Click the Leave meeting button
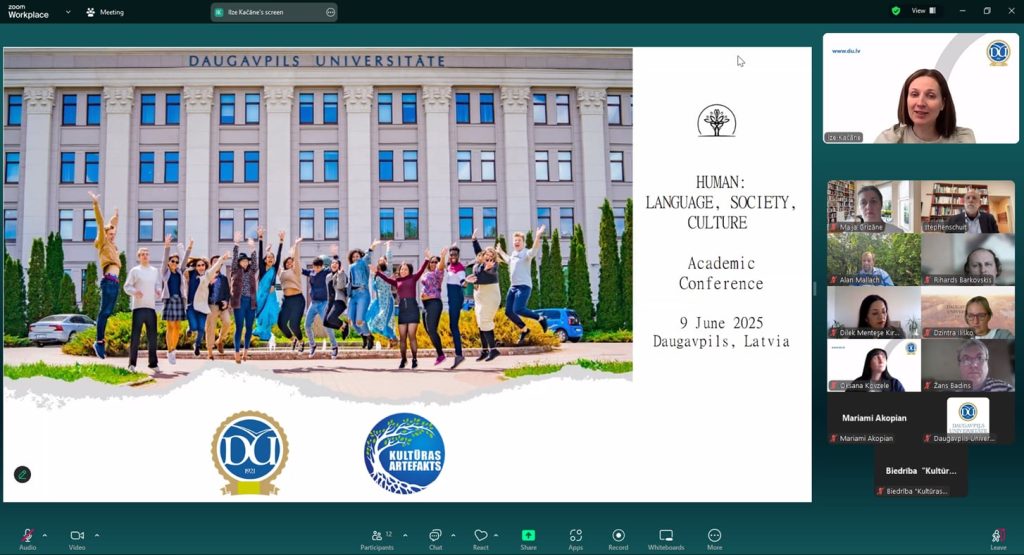Image resolution: width=1024 pixels, height=555 pixels. click(998, 539)
